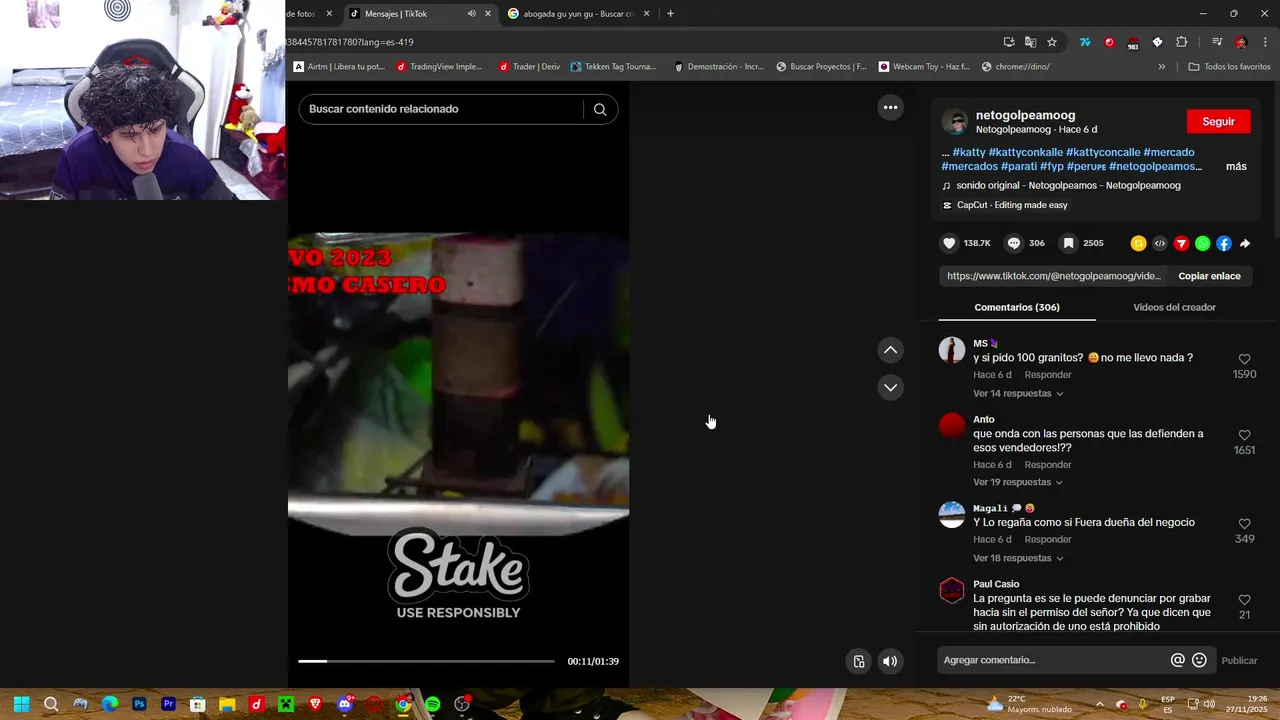Select the 'Comentarios (306)' tab
The image size is (1280, 720).
pyautogui.click(x=1017, y=307)
